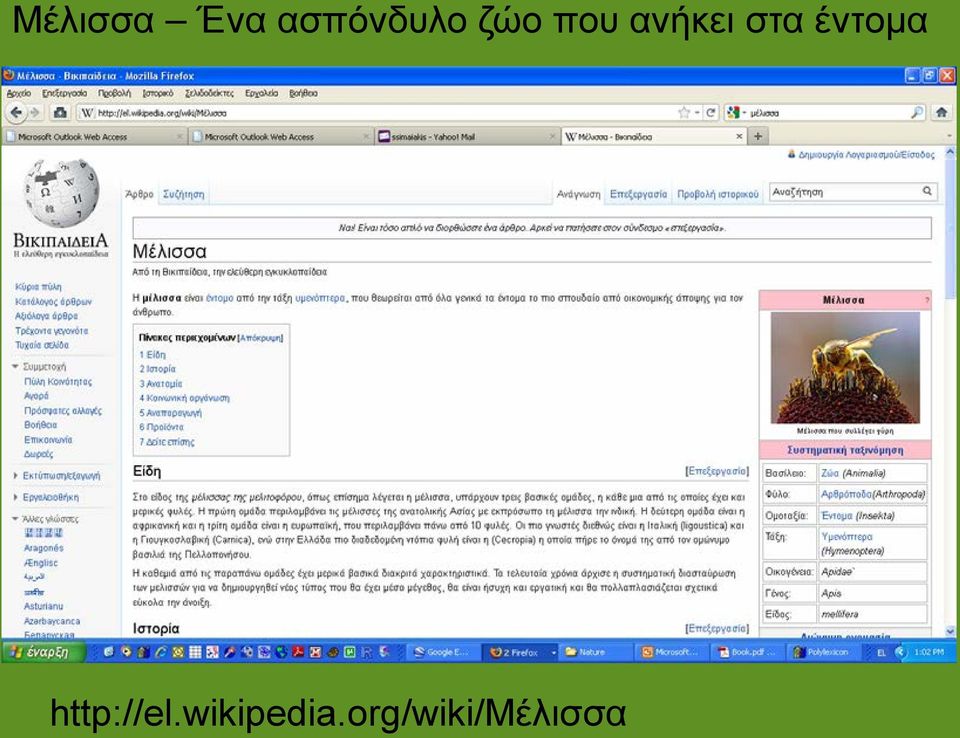Click the Microsoft taskbar item
960x738 pixels.
(x=670, y=652)
